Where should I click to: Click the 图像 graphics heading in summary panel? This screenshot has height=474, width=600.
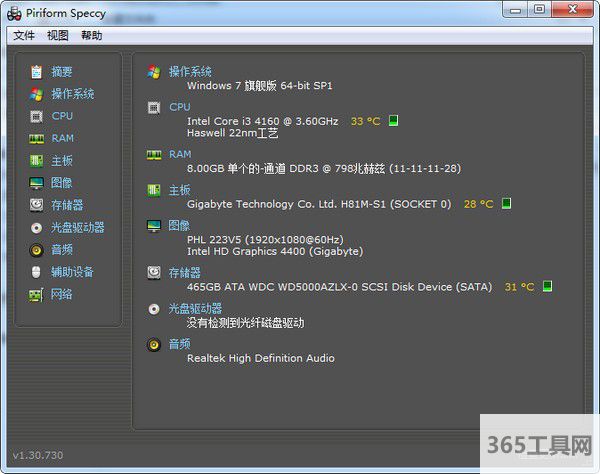(179, 225)
